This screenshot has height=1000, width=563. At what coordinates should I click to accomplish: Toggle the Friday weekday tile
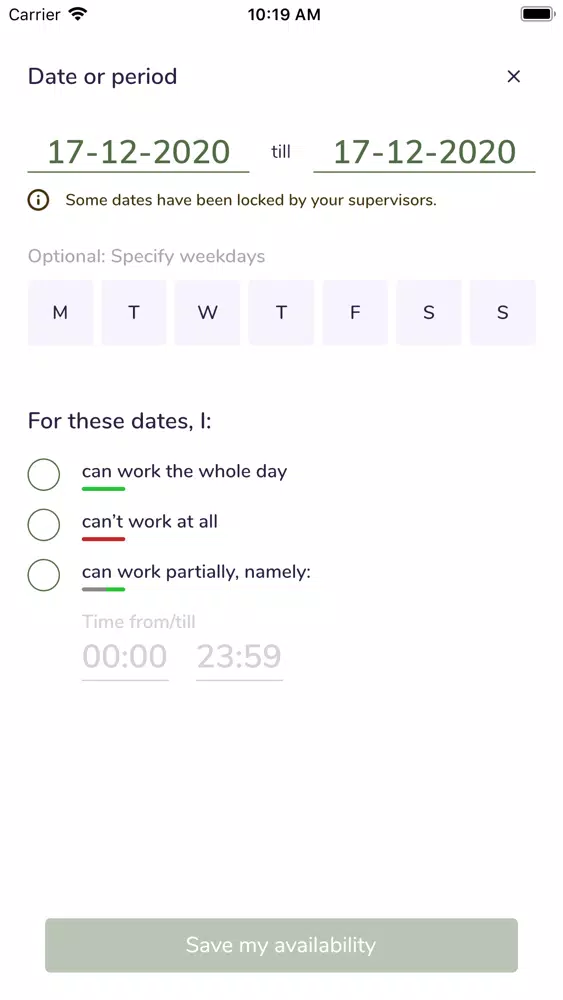point(355,312)
